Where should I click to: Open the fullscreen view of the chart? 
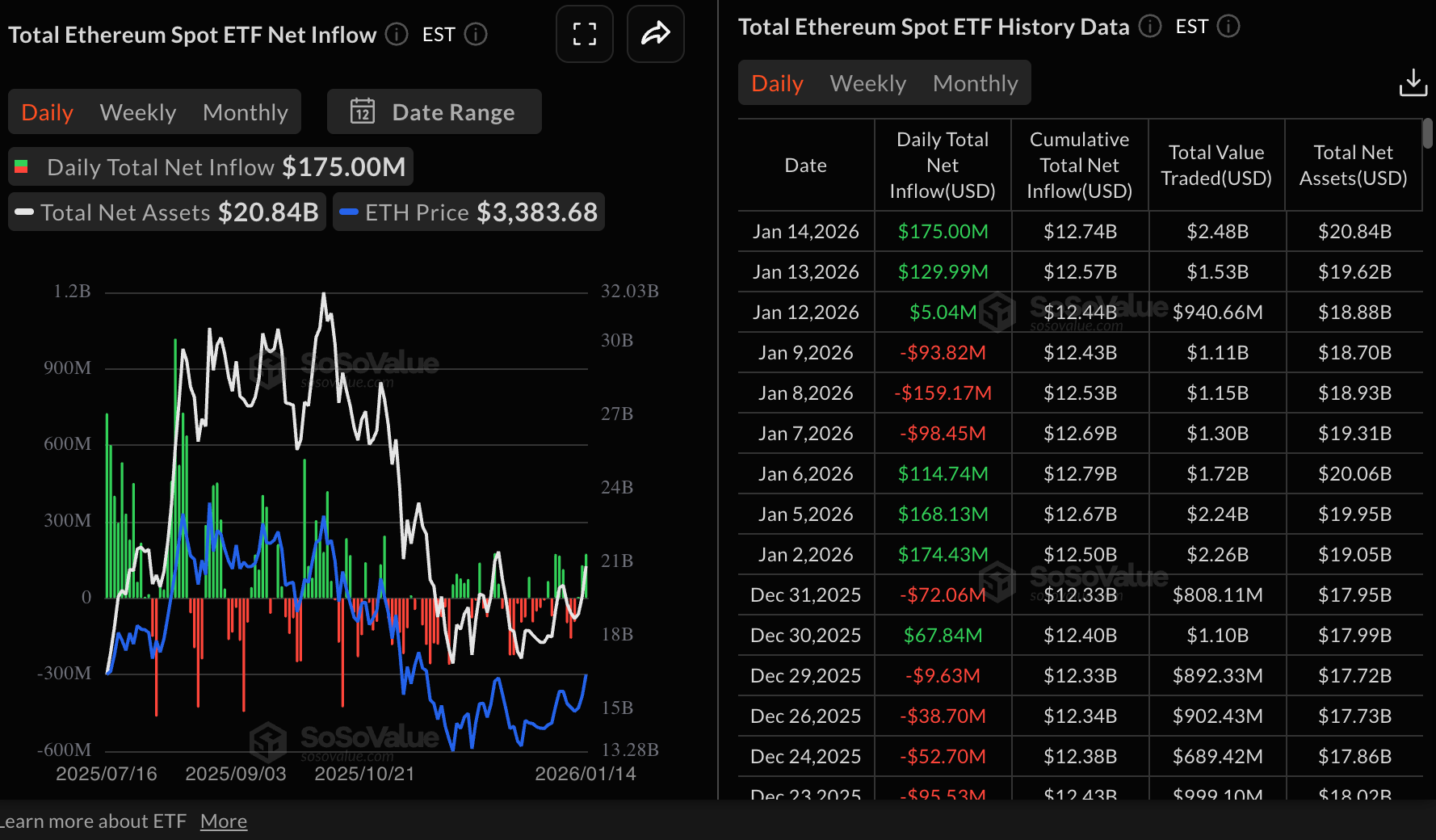584,34
